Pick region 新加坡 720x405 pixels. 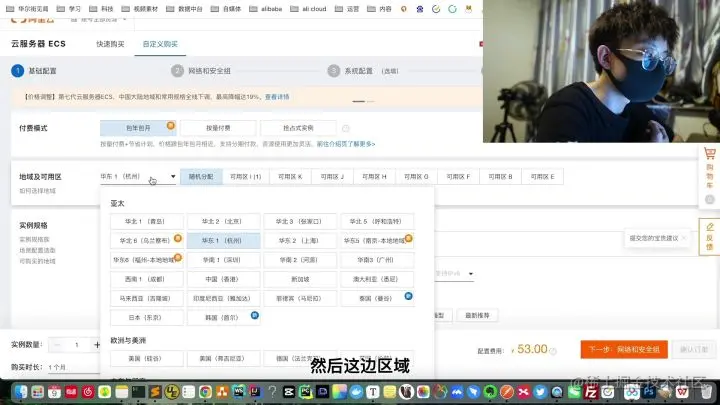pyautogui.click(x=300, y=279)
